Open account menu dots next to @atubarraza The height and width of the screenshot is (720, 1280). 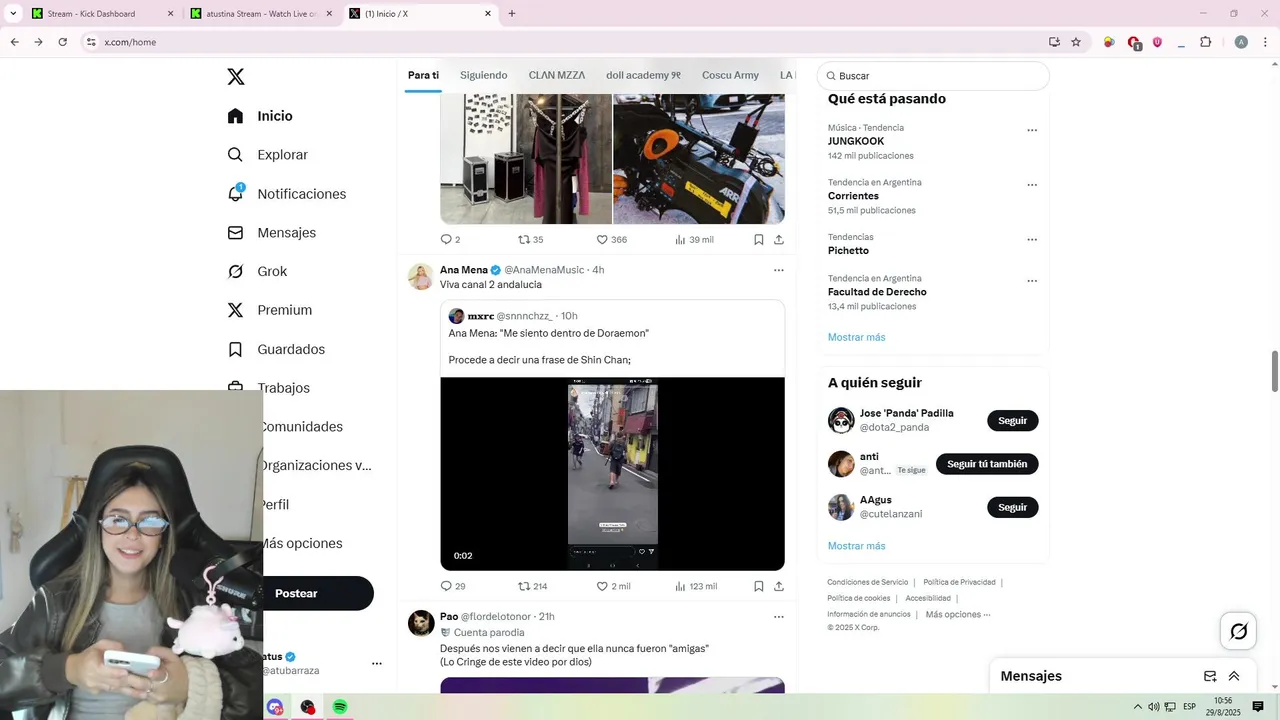tap(377, 663)
